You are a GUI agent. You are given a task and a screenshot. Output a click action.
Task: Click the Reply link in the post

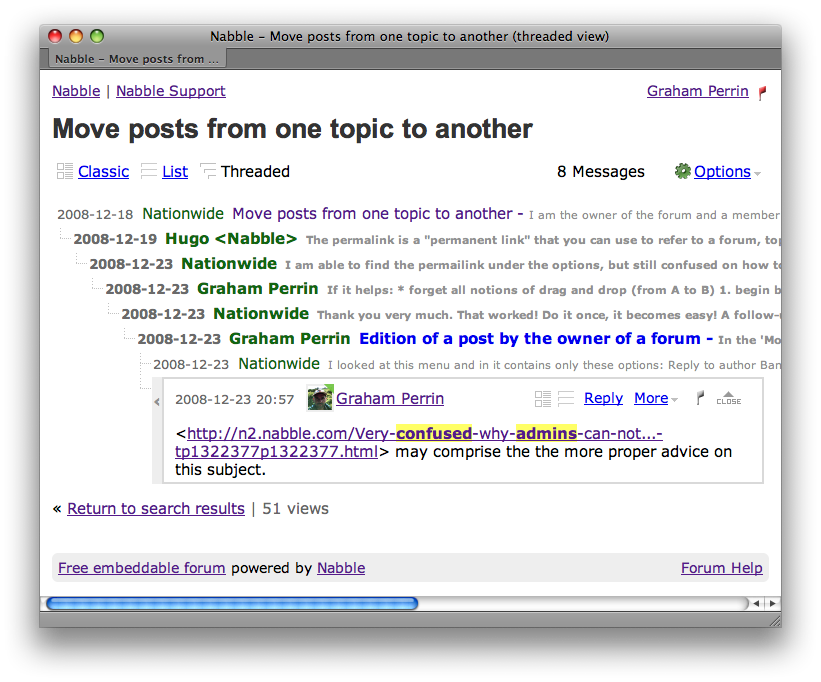click(603, 398)
